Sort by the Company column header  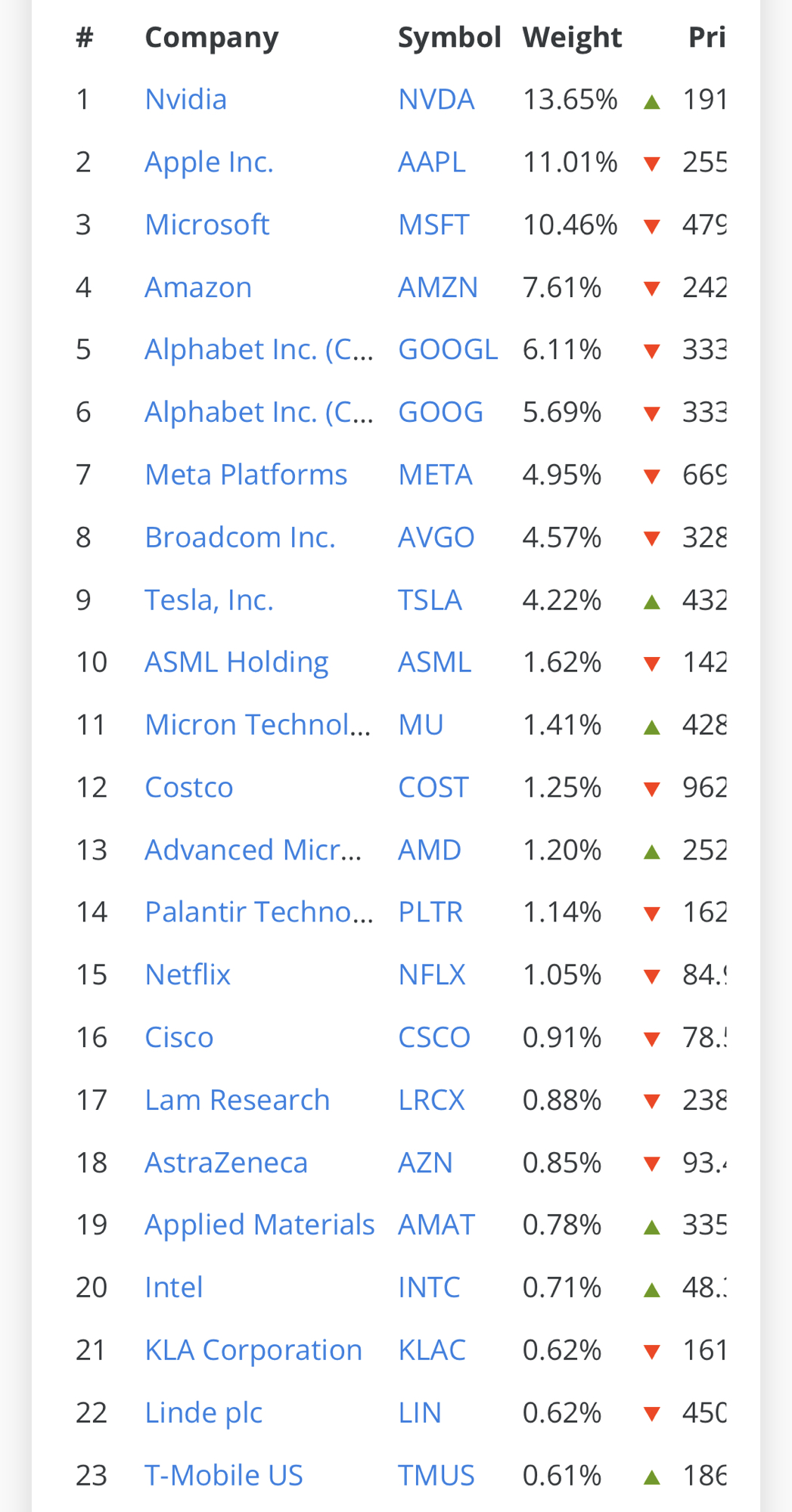click(212, 37)
